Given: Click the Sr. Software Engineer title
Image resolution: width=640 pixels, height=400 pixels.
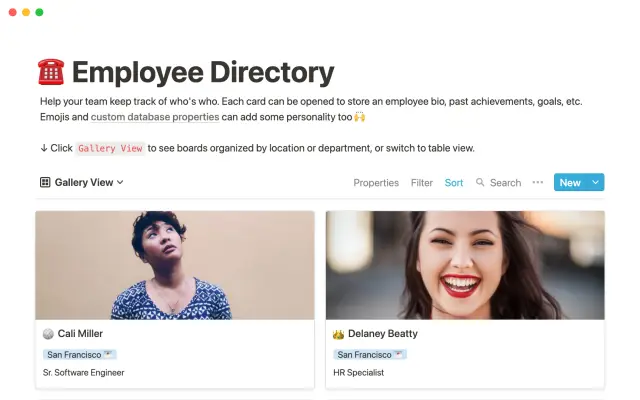Looking at the screenshot, I should 84,373.
